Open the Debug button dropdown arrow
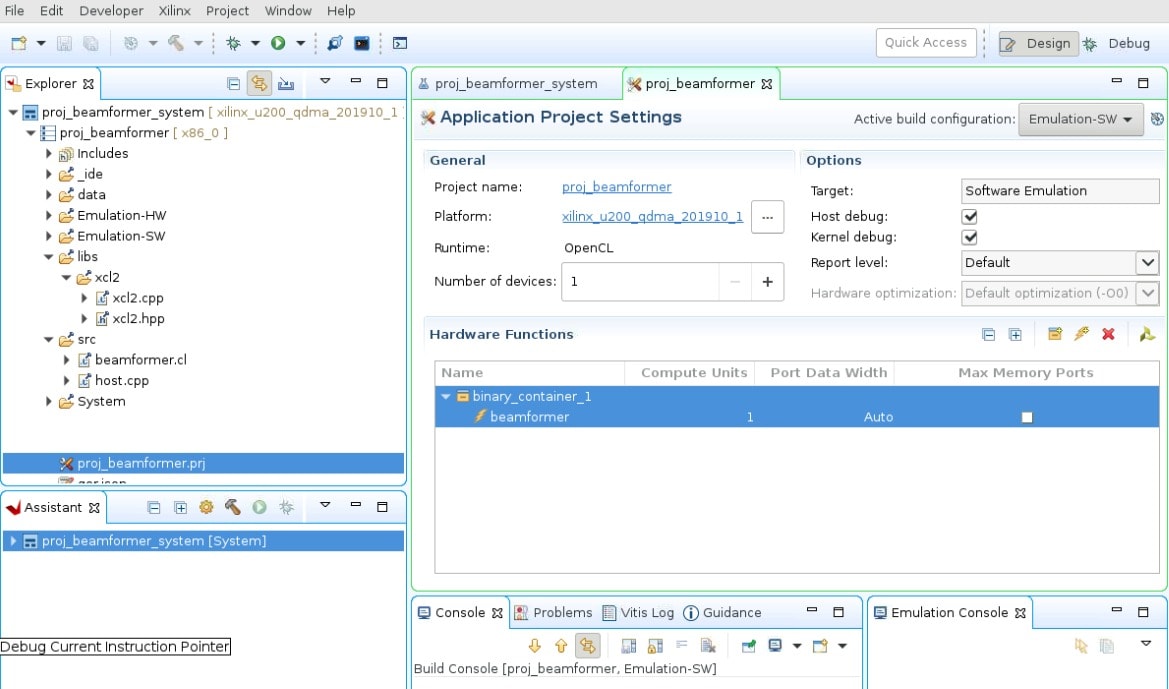This screenshot has width=1169, height=689. tap(255, 43)
